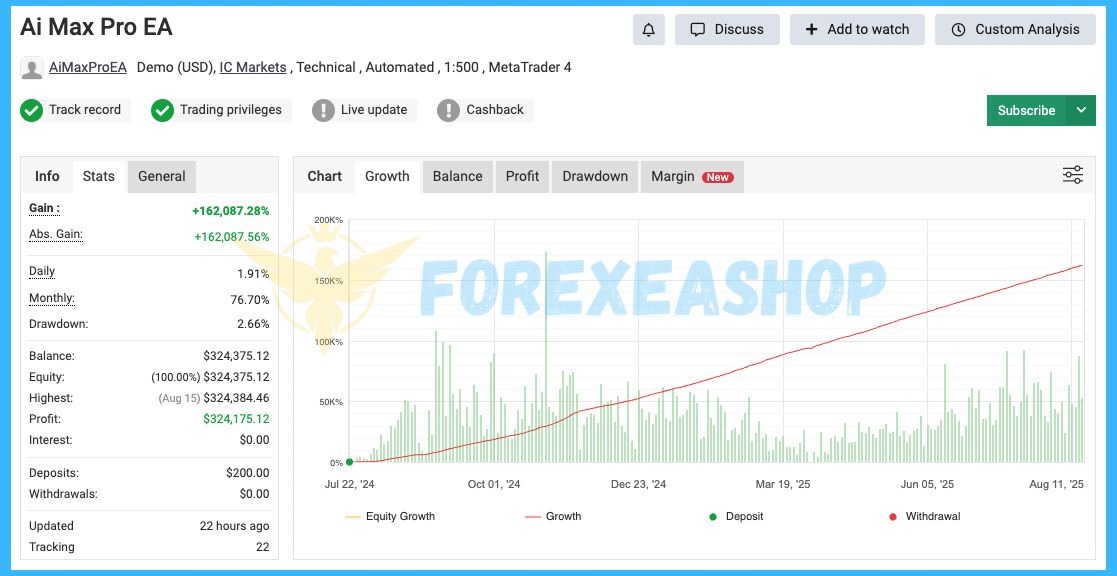1117x576 pixels.
Task: Toggle the Growth line legend item
Action: (553, 517)
